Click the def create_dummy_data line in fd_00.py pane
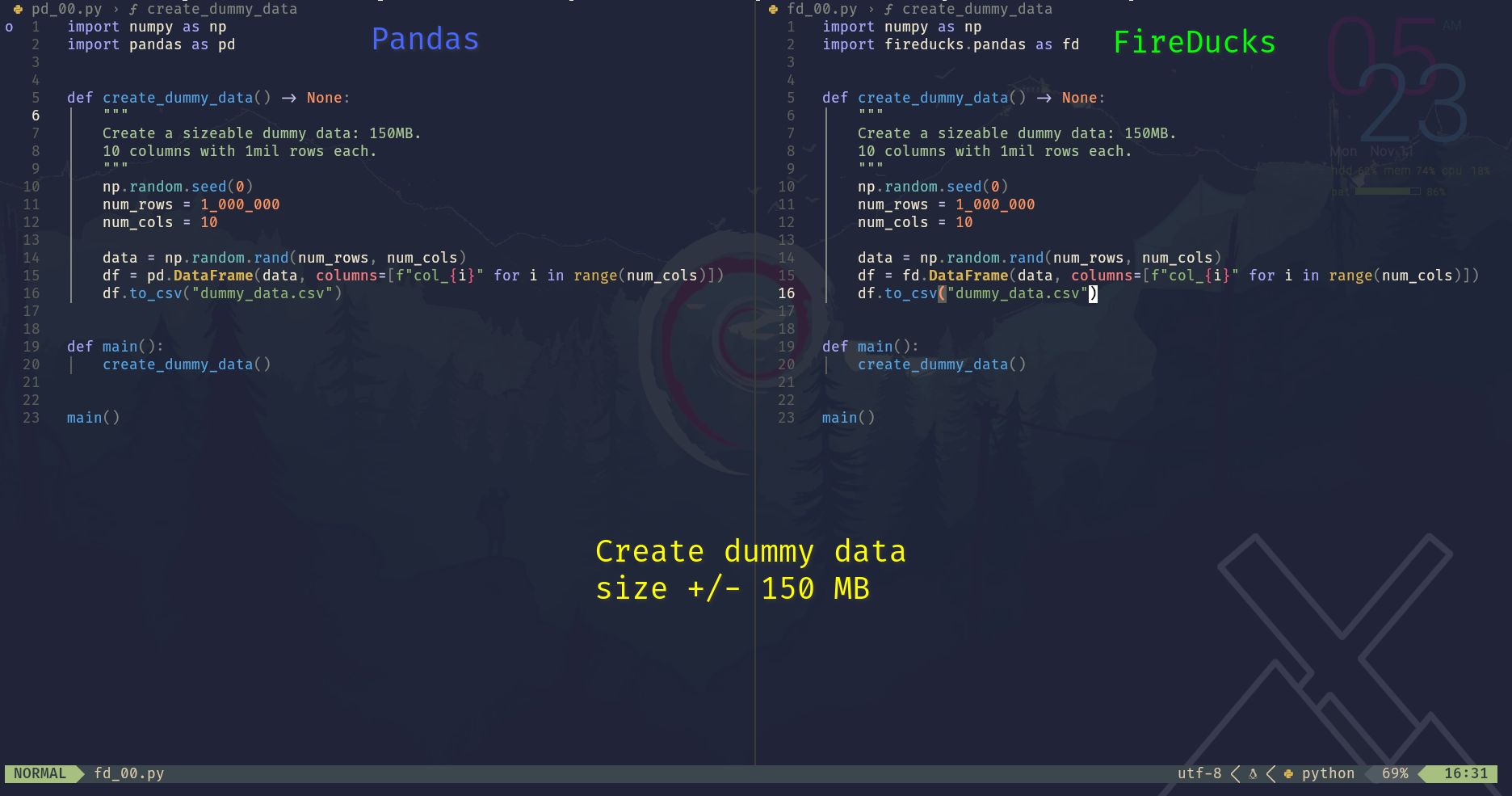Viewport: 1512px width, 796px height. 964,98
